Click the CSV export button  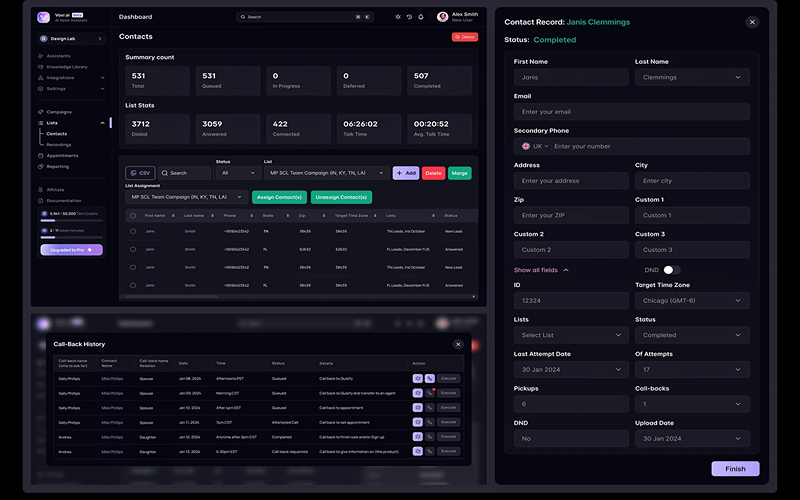(140, 173)
